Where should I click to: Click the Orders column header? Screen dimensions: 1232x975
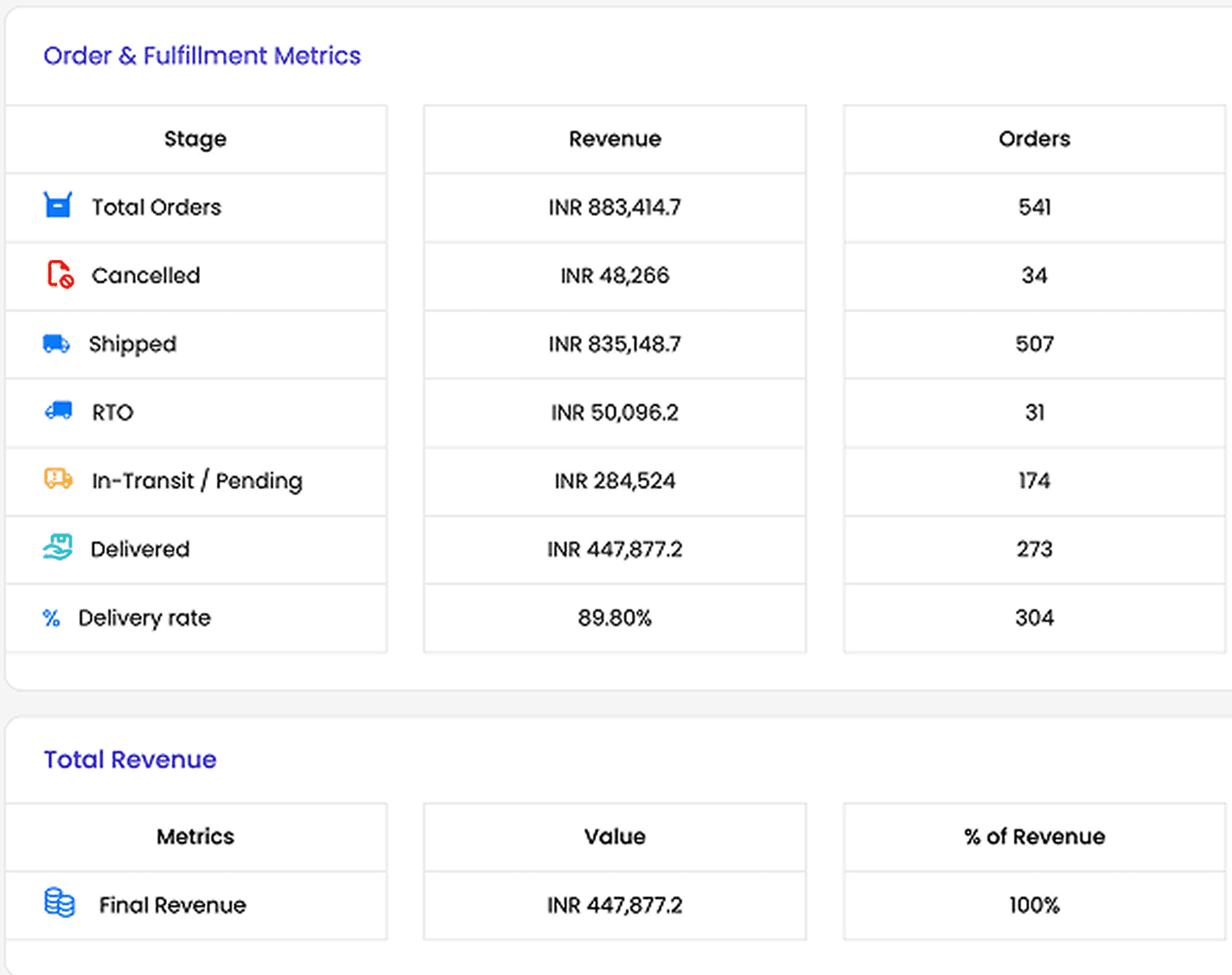pyautogui.click(x=1034, y=139)
